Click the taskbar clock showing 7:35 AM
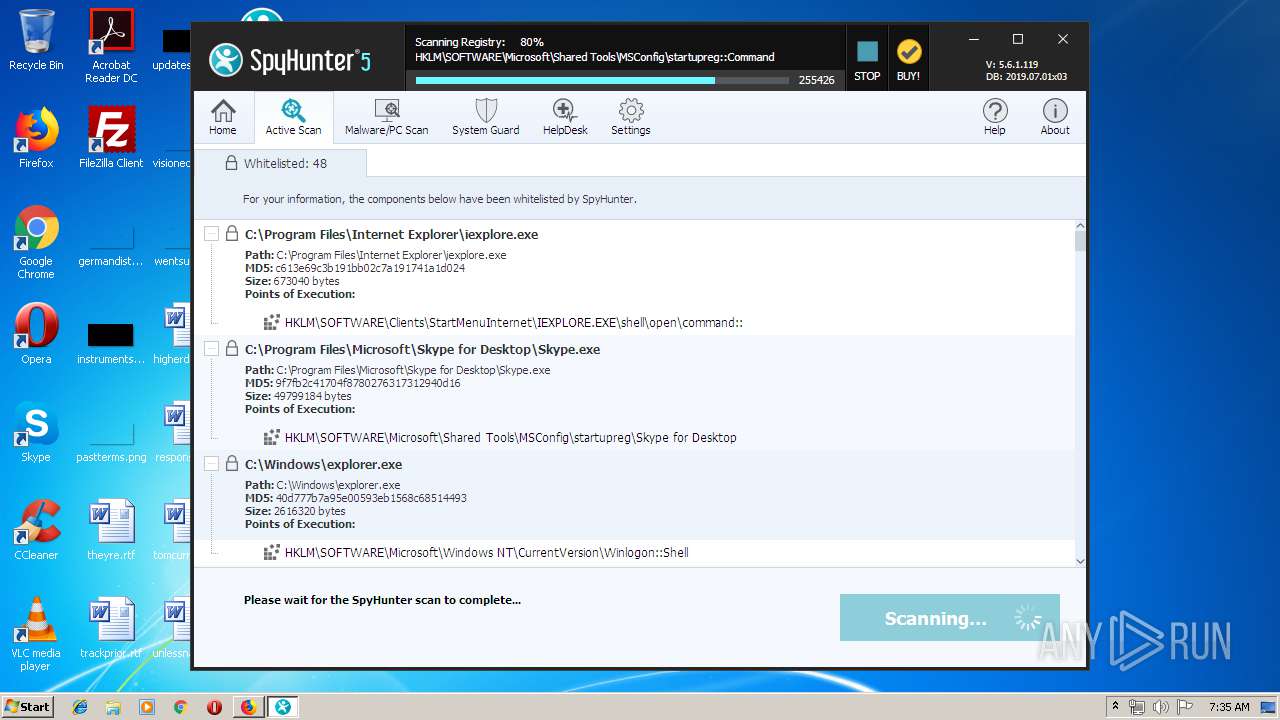 1228,706
